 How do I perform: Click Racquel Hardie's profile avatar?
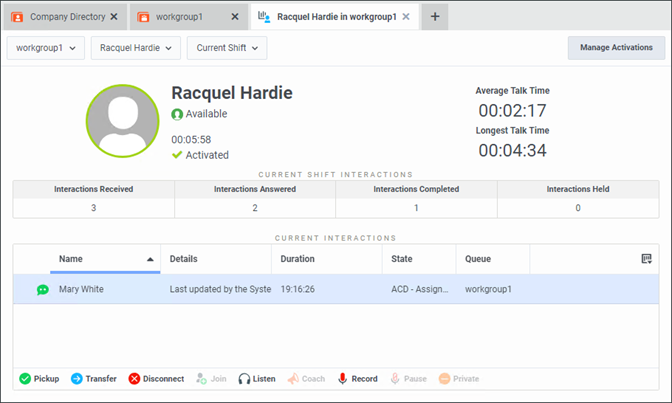(122, 121)
